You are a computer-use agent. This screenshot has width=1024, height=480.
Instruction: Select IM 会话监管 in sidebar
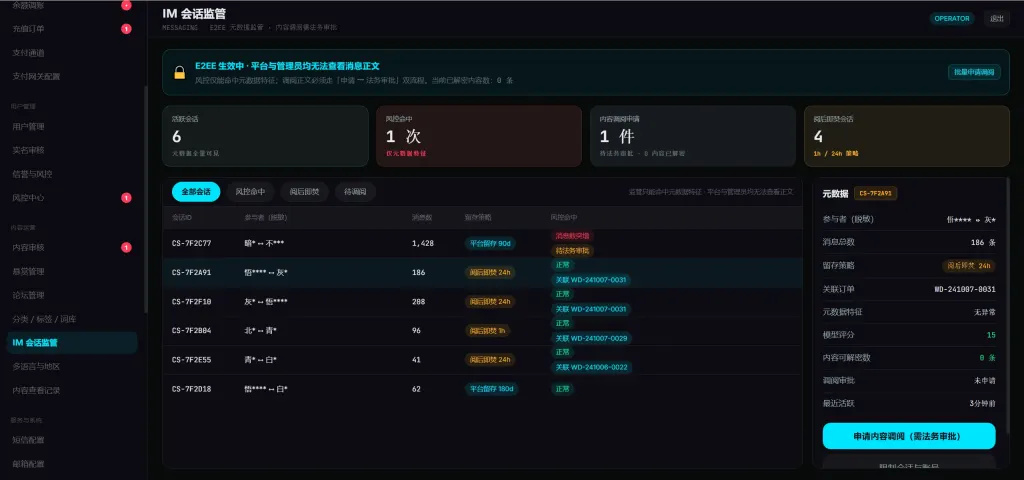tap(72, 343)
